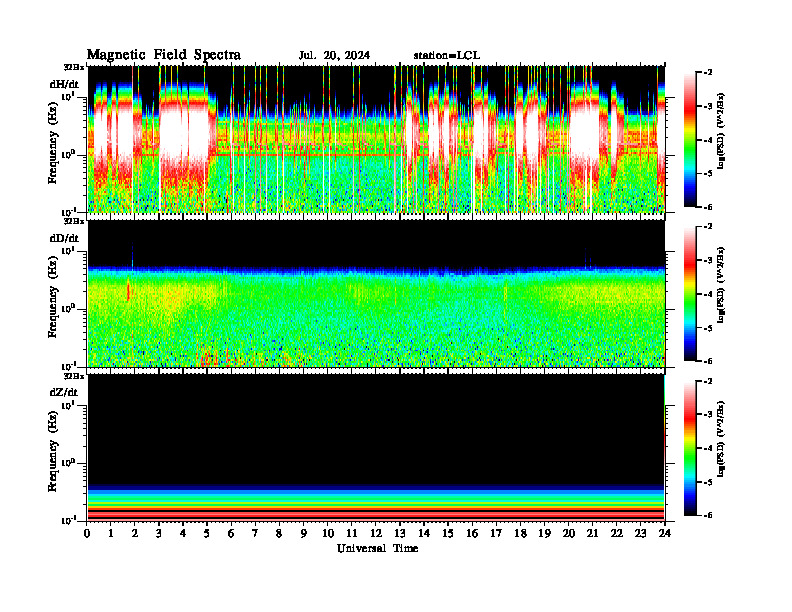Click hour tick label 8 on time axis
Screen dimensions: 792x612
pos(279,533)
